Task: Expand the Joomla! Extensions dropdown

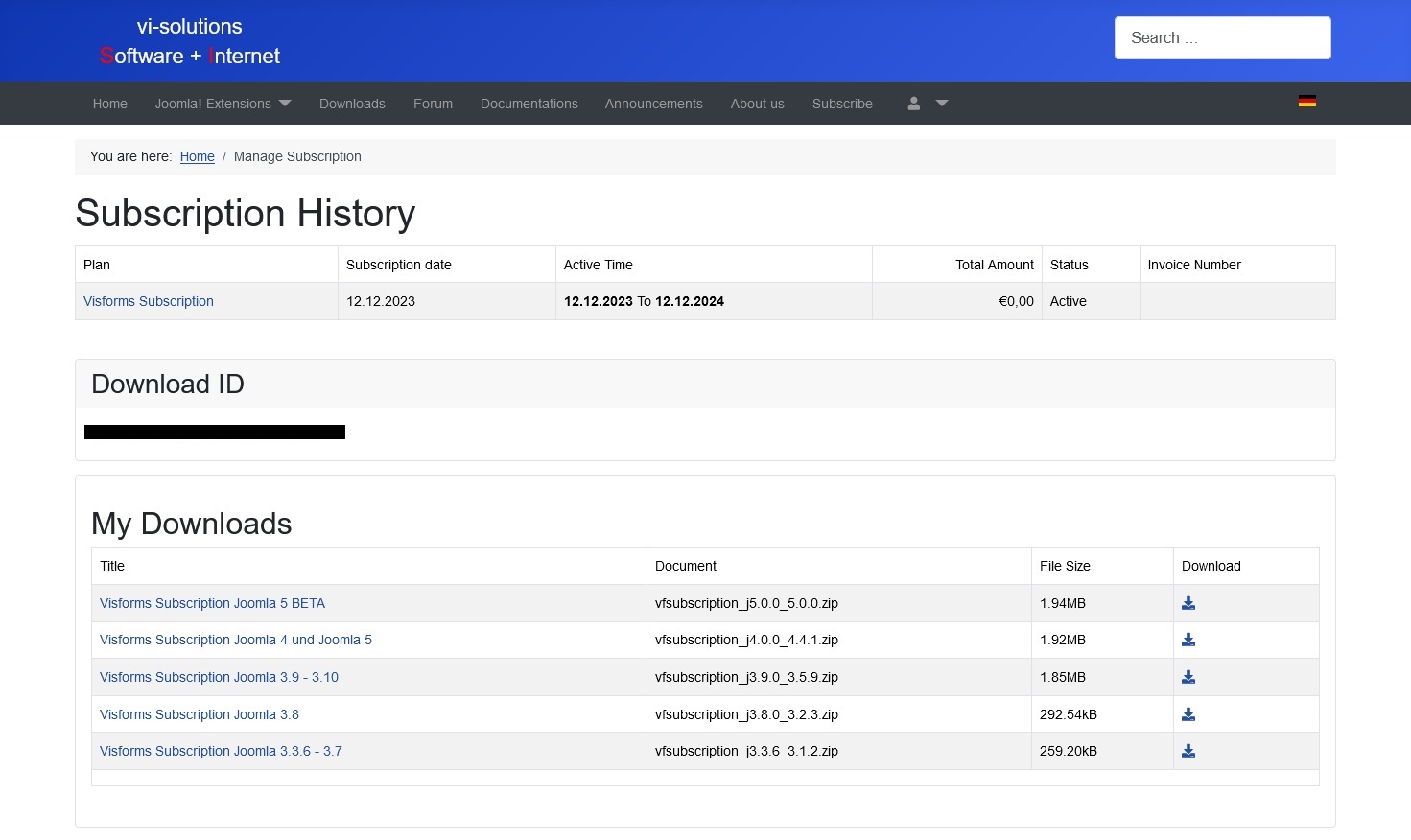Action: click(x=223, y=104)
